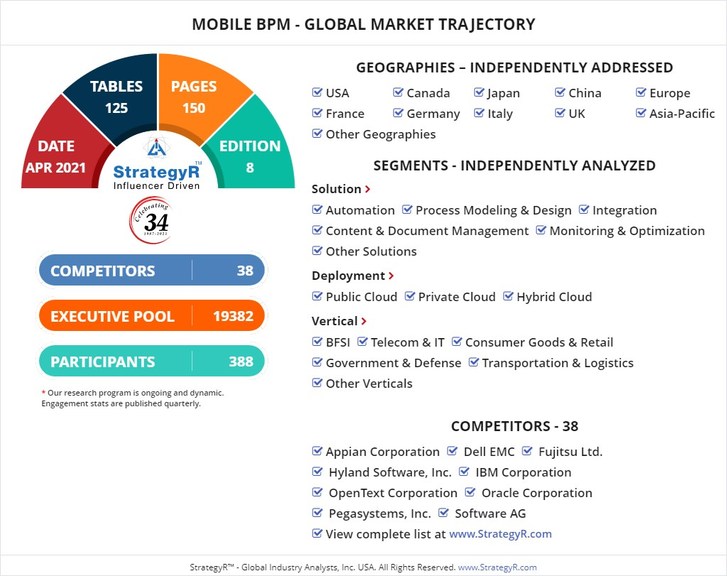
Task: Click the Public Cloud checkmark icon
Action: click(x=317, y=296)
